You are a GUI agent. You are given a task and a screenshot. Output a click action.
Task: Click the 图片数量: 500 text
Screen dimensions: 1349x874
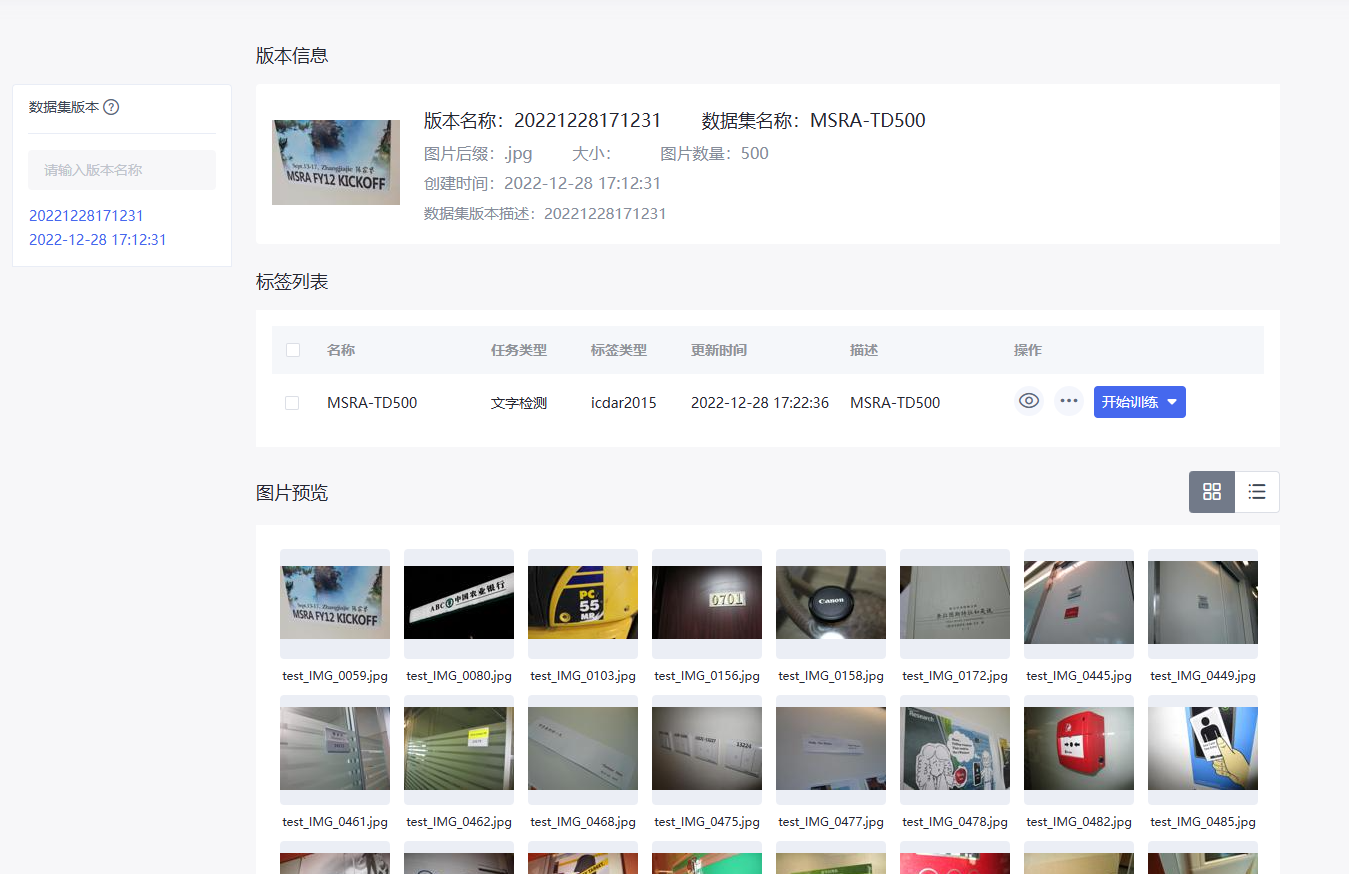coord(715,153)
